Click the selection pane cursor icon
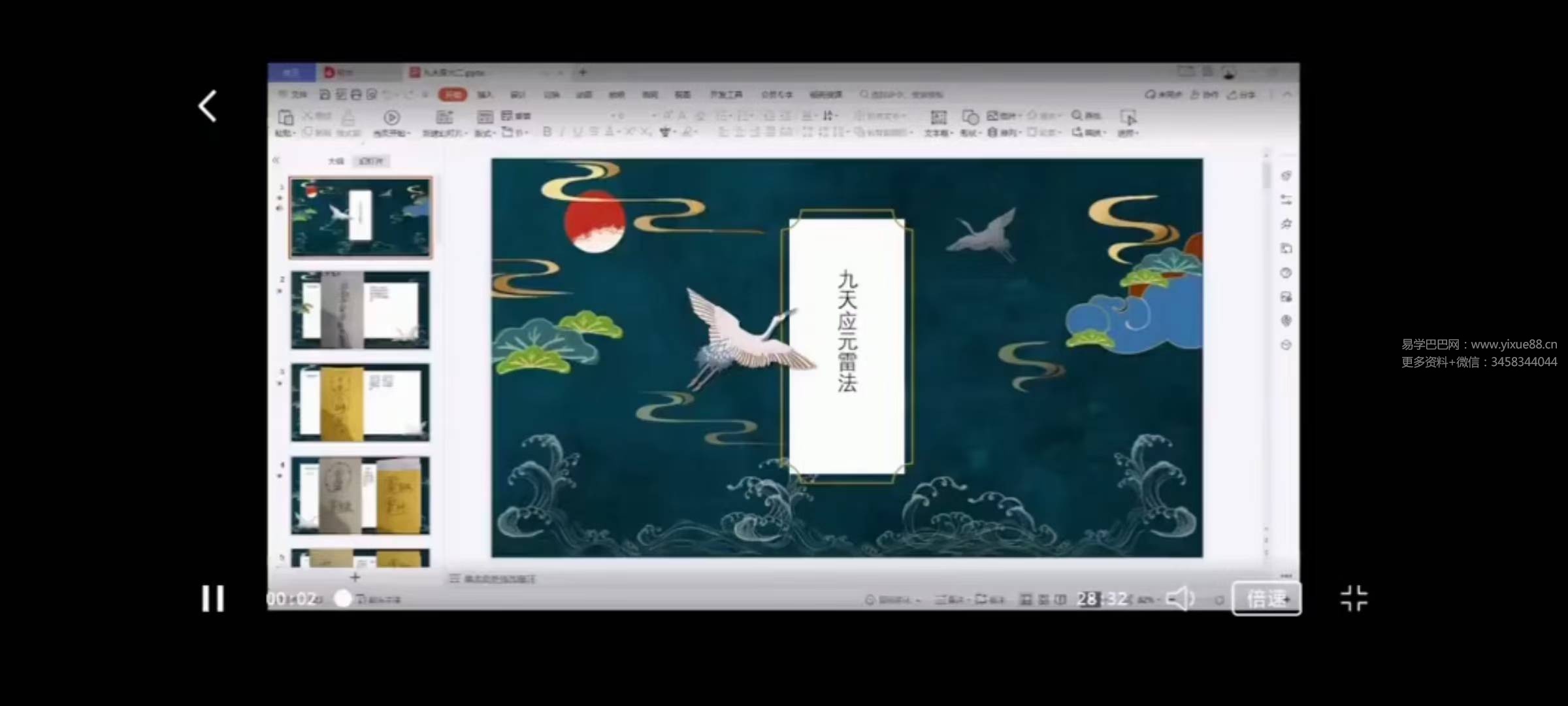 1128,118
